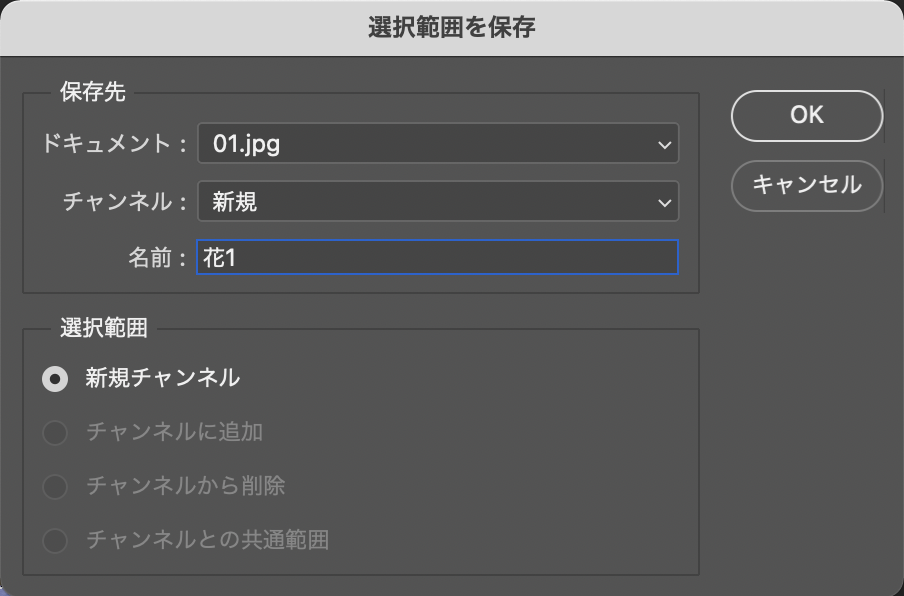This screenshot has width=904, height=596.
Task: Open the チャンネル dropdown showing 新規
Action: pyautogui.click(x=437, y=202)
